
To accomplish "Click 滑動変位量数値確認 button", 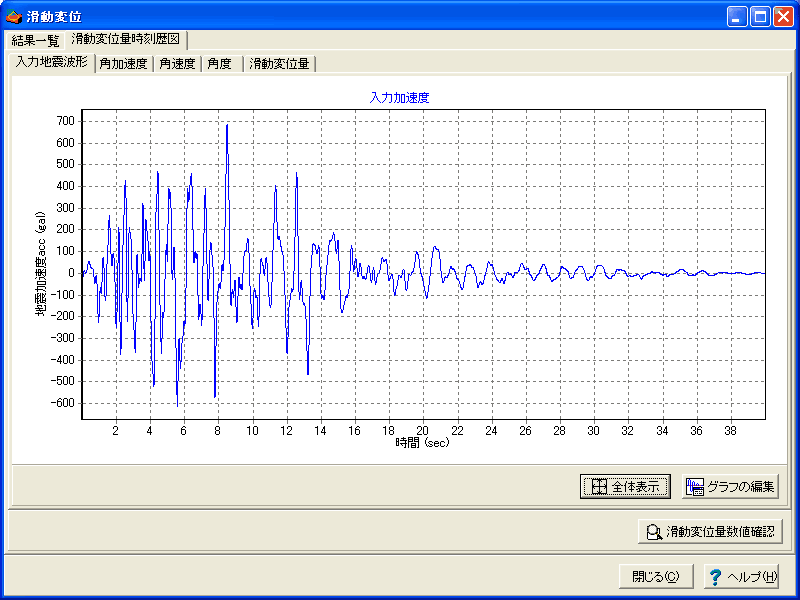I will (710, 532).
